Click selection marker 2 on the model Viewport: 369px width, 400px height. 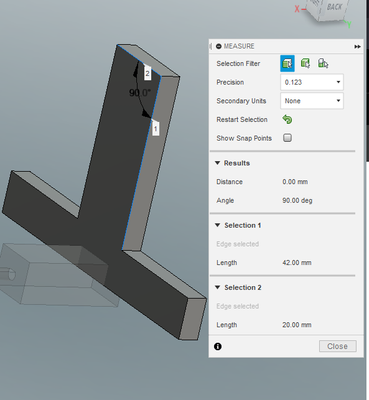click(147, 73)
